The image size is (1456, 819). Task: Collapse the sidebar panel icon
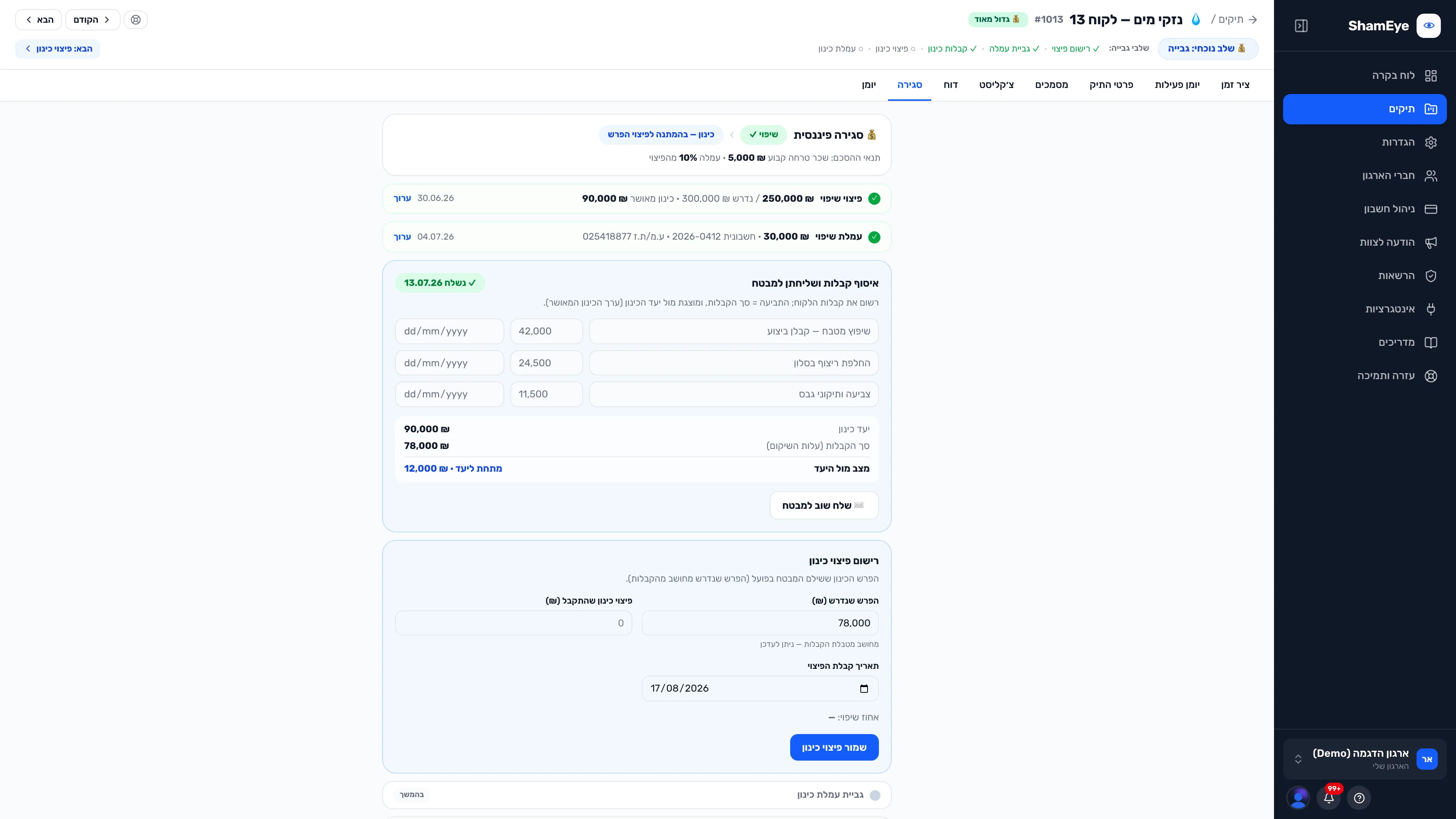point(1301,26)
